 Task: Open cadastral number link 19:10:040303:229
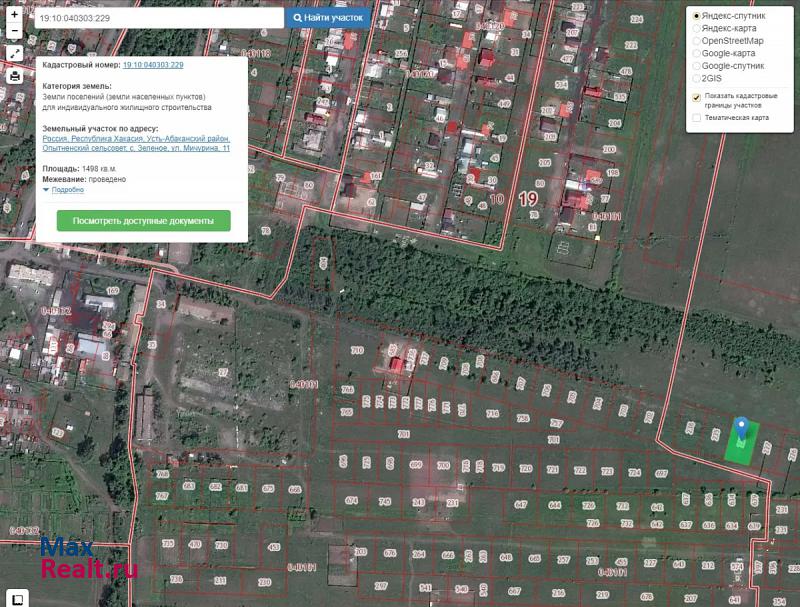pyautogui.click(x=153, y=64)
